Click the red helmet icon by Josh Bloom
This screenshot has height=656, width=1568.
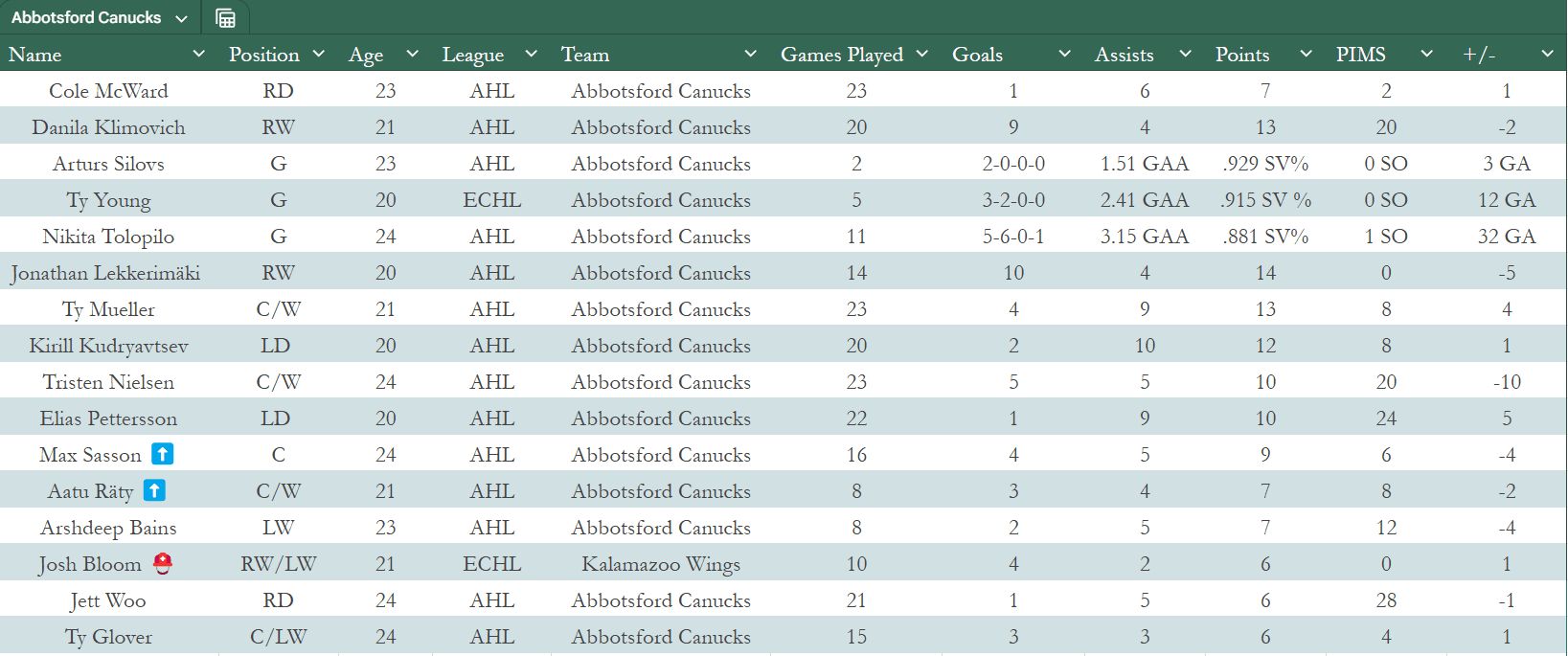(x=163, y=563)
